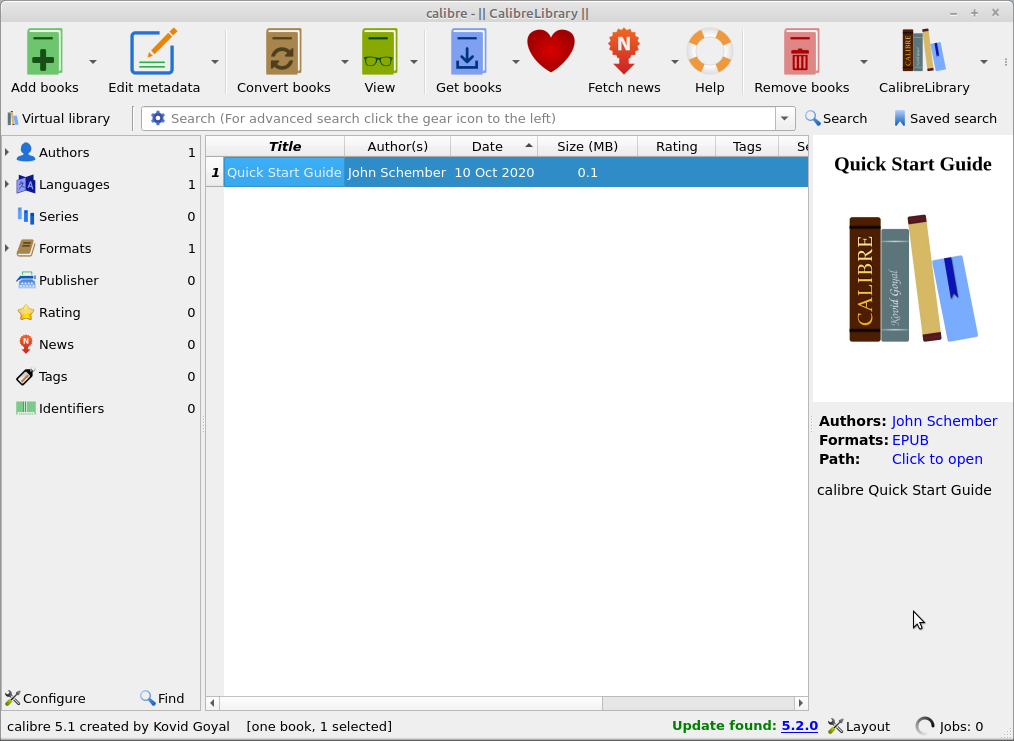Expand the Authors tree node

7,152
